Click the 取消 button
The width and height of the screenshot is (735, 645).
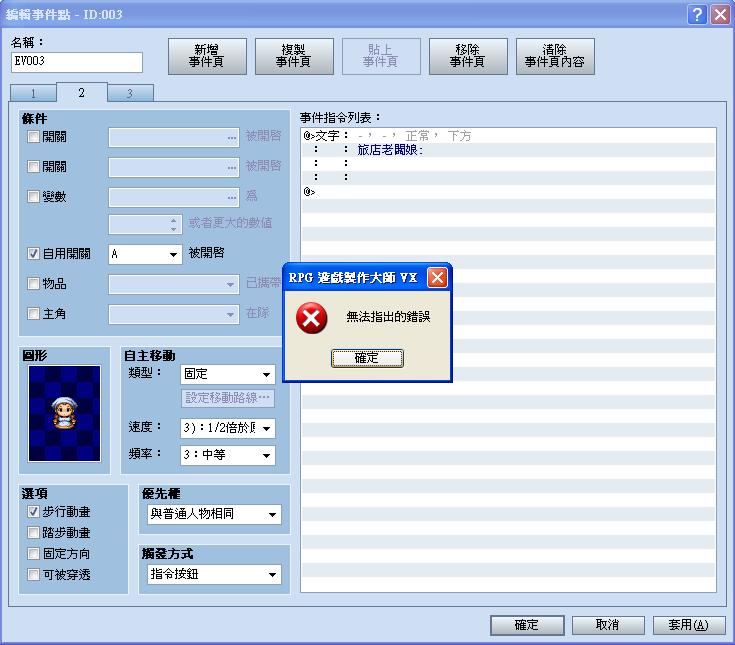click(608, 625)
